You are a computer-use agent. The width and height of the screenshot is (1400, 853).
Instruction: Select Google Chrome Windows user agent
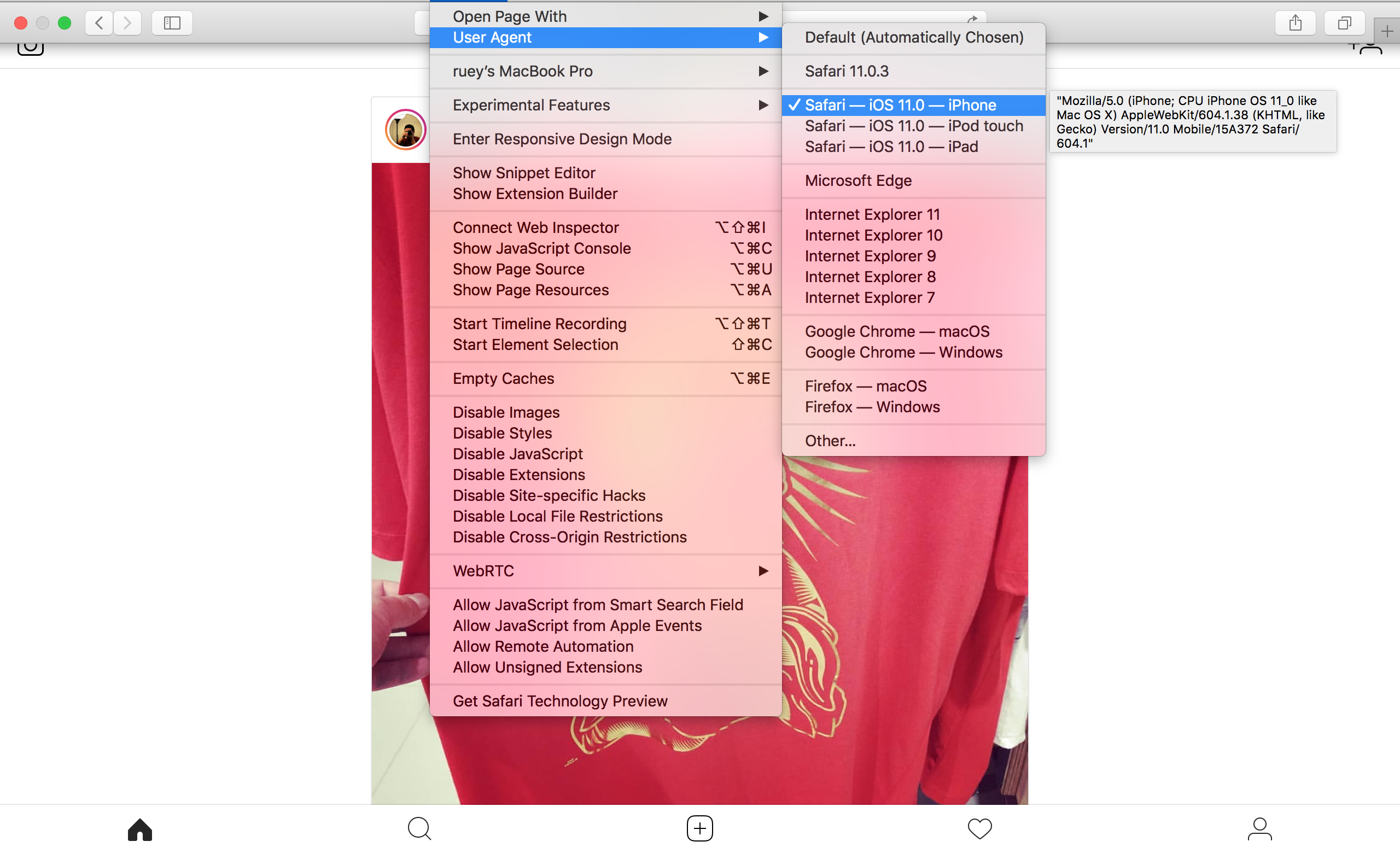pyautogui.click(x=913, y=352)
